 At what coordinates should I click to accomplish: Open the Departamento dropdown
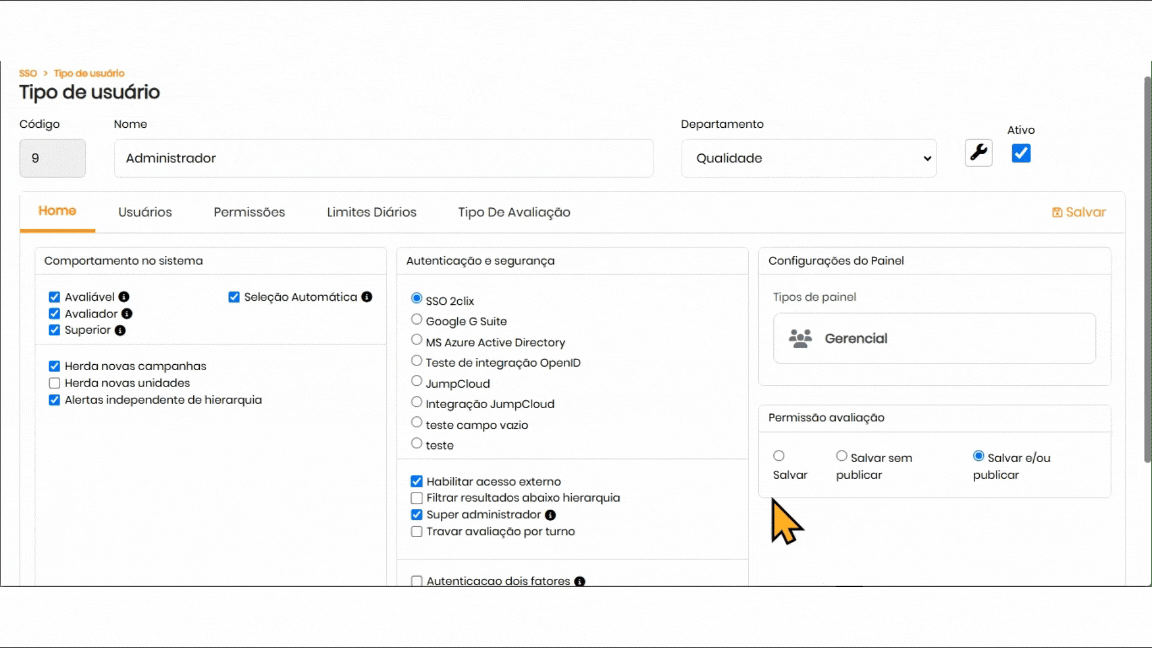[808, 158]
